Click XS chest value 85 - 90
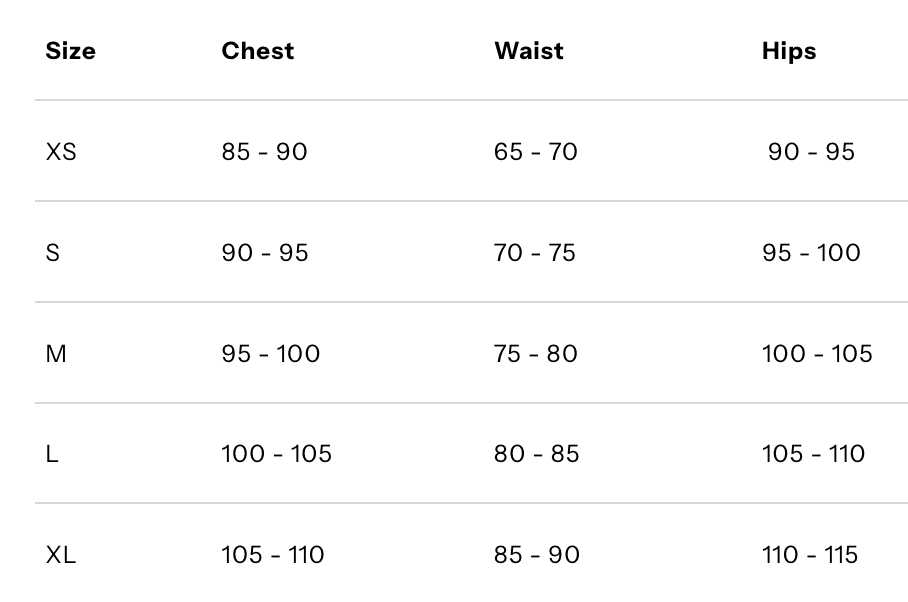The image size is (908, 602). pyautogui.click(x=264, y=152)
